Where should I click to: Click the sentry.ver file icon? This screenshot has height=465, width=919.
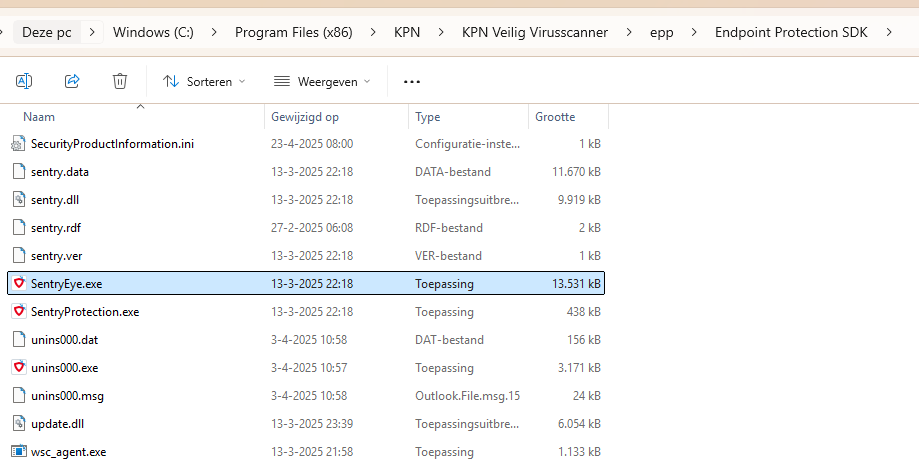click(x=19, y=256)
